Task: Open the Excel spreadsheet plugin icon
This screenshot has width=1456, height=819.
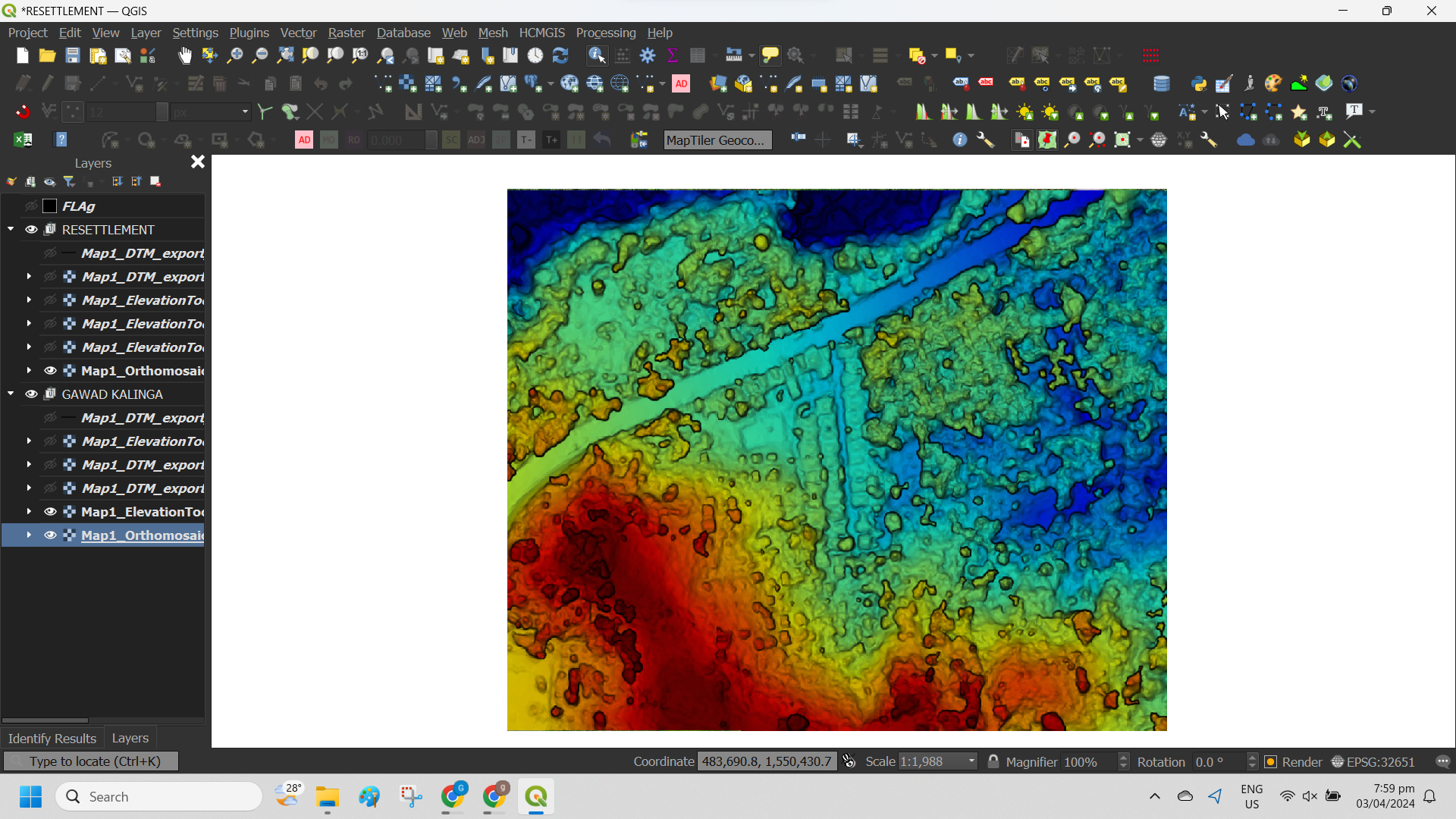Action: coord(23,140)
